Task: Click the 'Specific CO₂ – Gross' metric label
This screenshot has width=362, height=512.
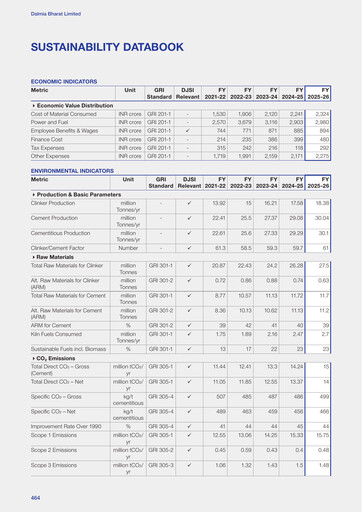Action: coord(56,397)
